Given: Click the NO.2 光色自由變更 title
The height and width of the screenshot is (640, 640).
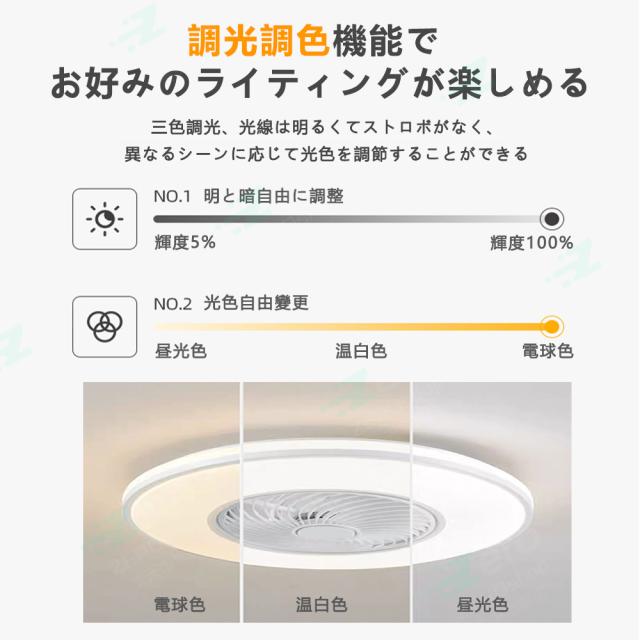Looking at the screenshot, I should click(231, 303).
